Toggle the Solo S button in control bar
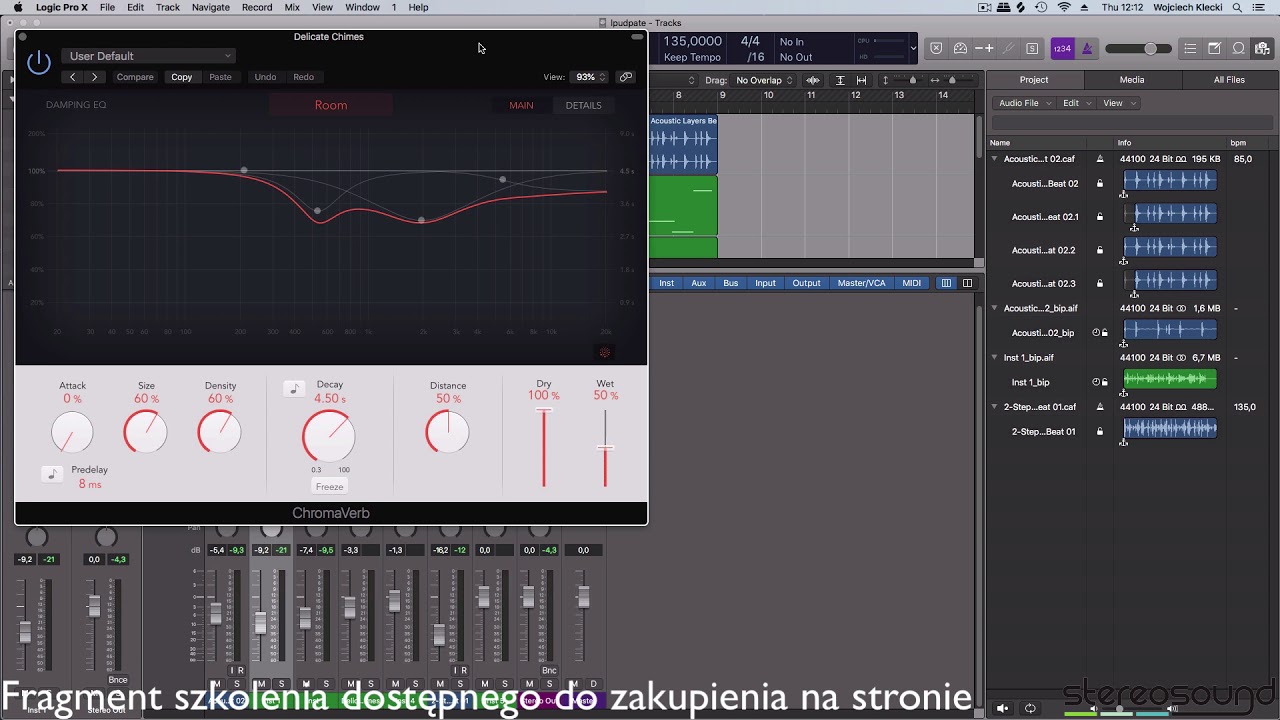Screen dimensions: 1280x720 1032,48
